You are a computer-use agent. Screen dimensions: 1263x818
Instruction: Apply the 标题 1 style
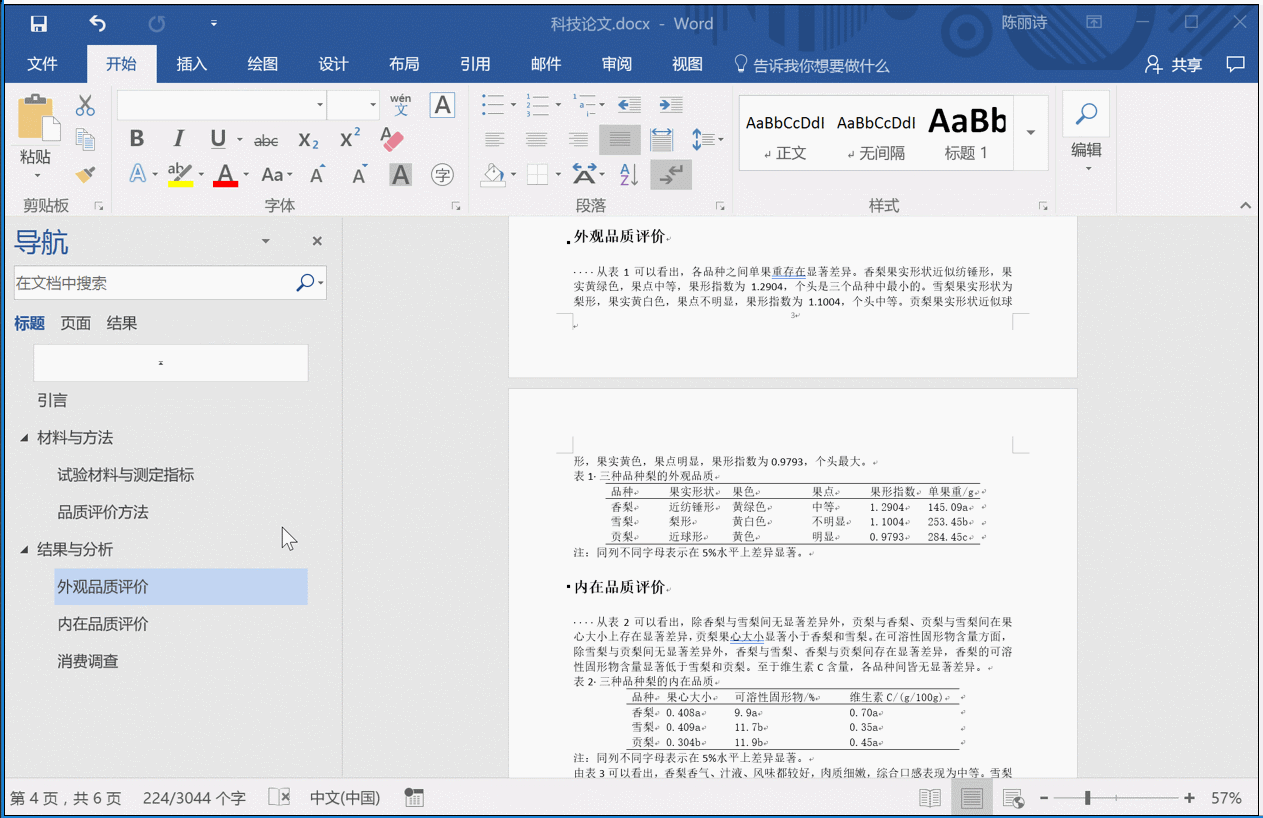pos(966,134)
